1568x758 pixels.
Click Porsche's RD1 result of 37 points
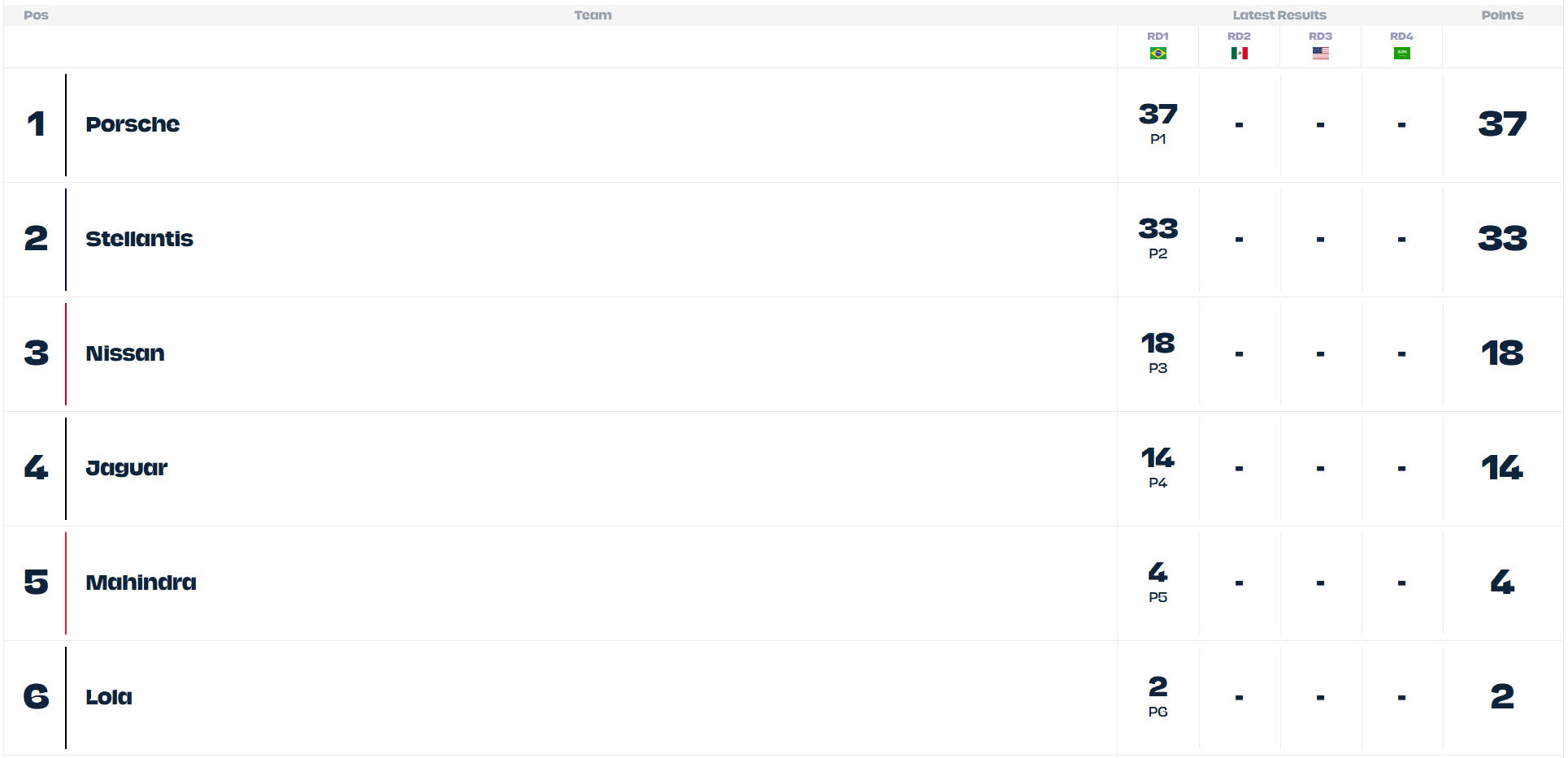pos(1158,115)
